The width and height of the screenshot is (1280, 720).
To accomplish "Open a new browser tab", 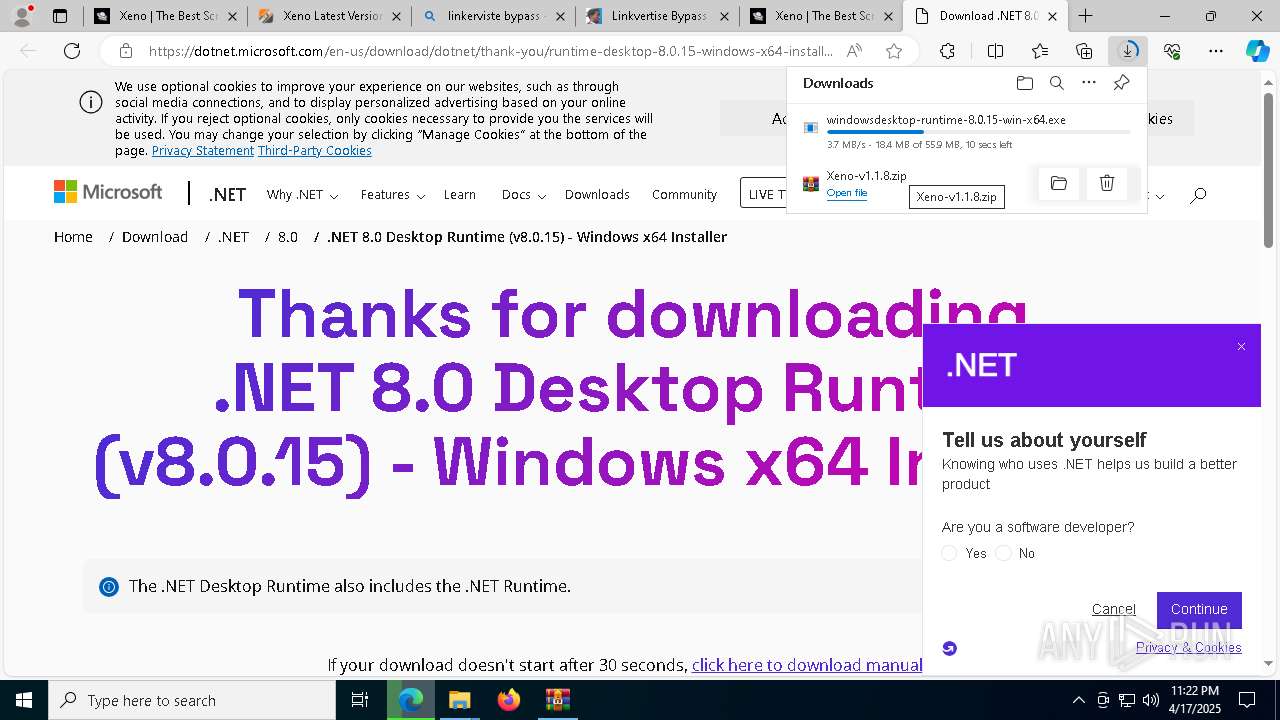I will 1085,16.
